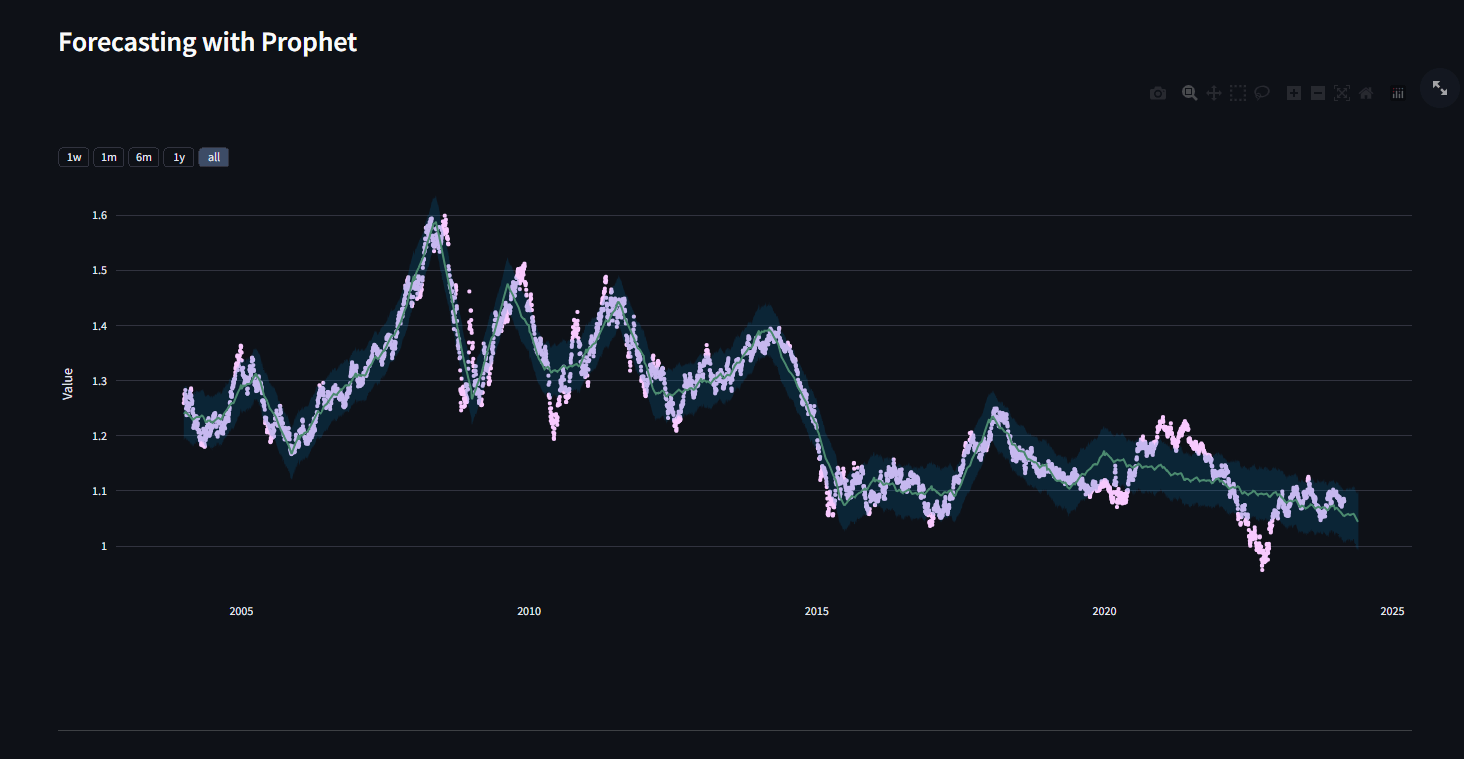Set range selector to 1m

[109, 157]
